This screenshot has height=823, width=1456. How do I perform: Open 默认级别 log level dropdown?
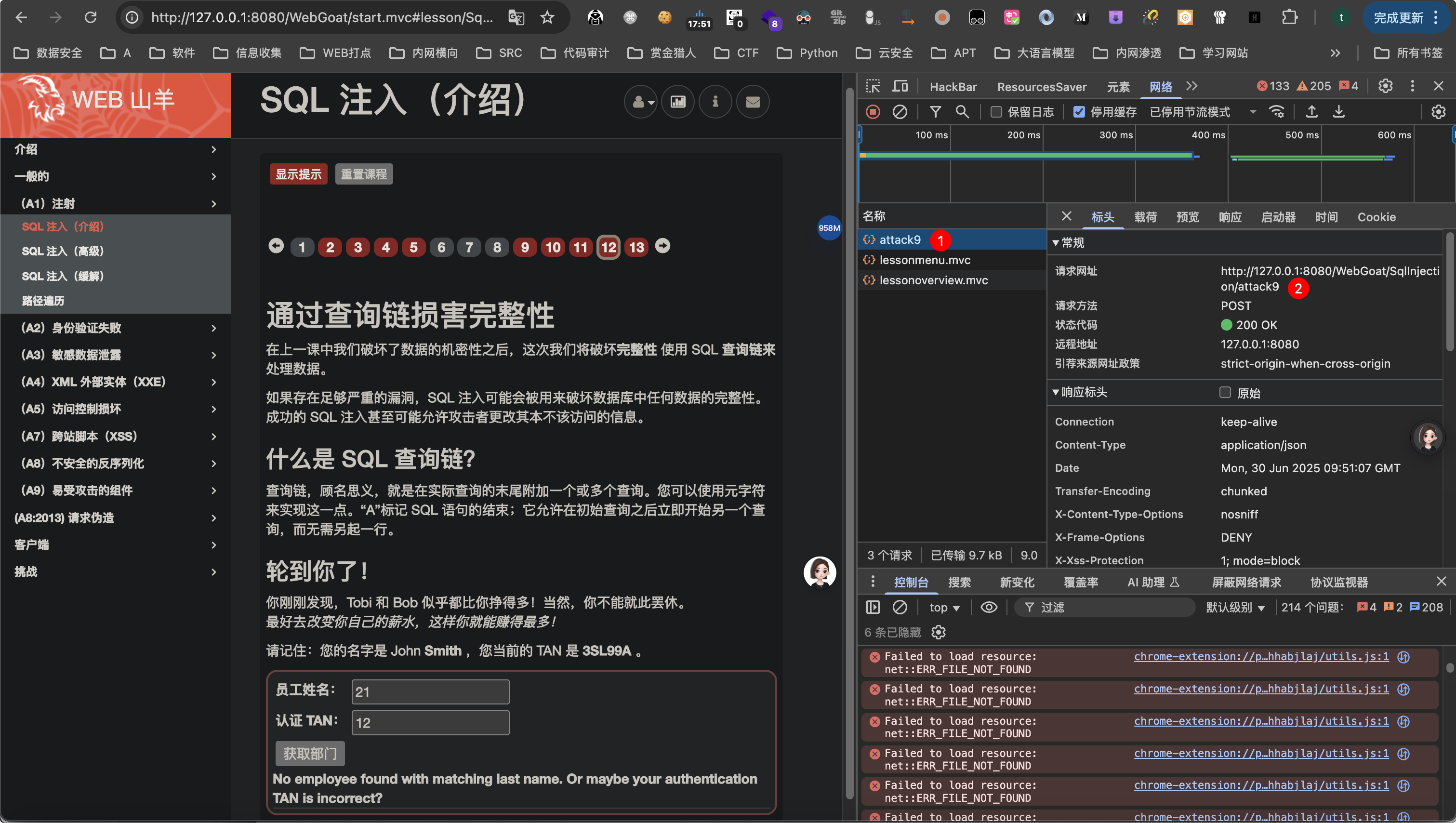(1235, 607)
